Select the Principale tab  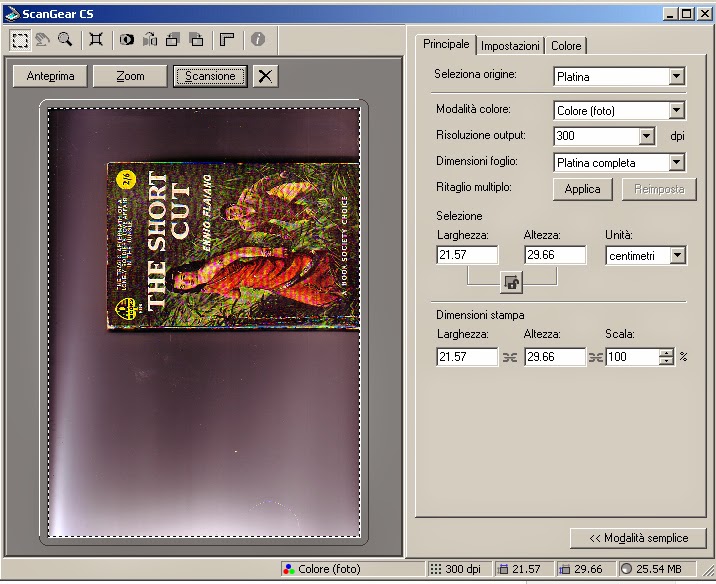pos(446,44)
